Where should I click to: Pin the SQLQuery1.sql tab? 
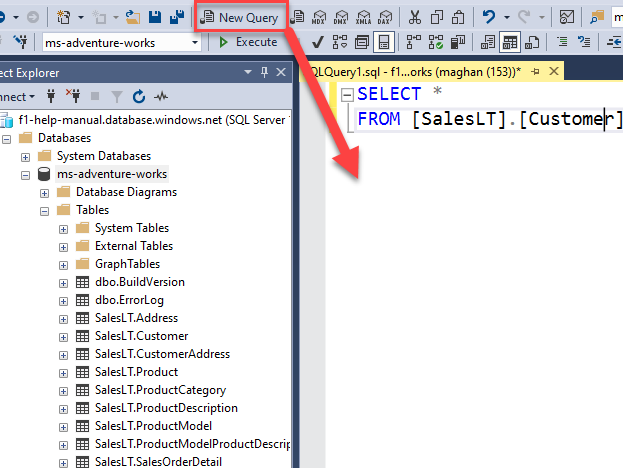[x=536, y=72]
